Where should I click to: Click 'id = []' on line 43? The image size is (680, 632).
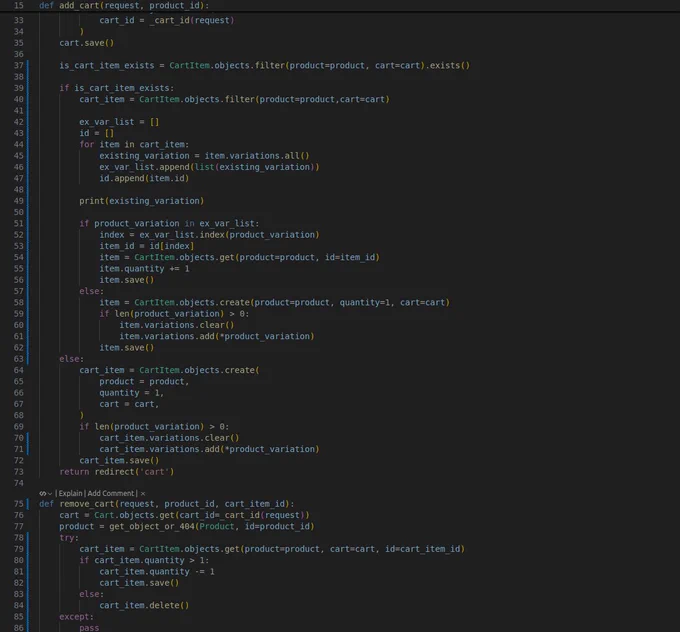97,133
